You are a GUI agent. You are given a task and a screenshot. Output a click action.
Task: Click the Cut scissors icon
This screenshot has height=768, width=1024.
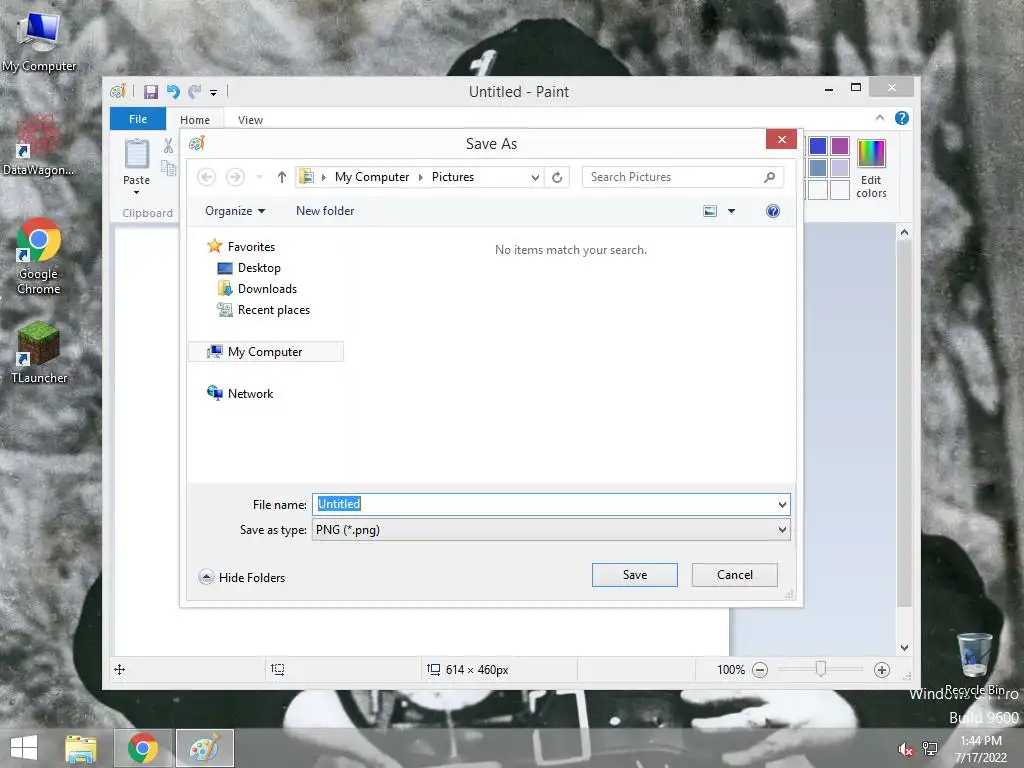(x=168, y=146)
